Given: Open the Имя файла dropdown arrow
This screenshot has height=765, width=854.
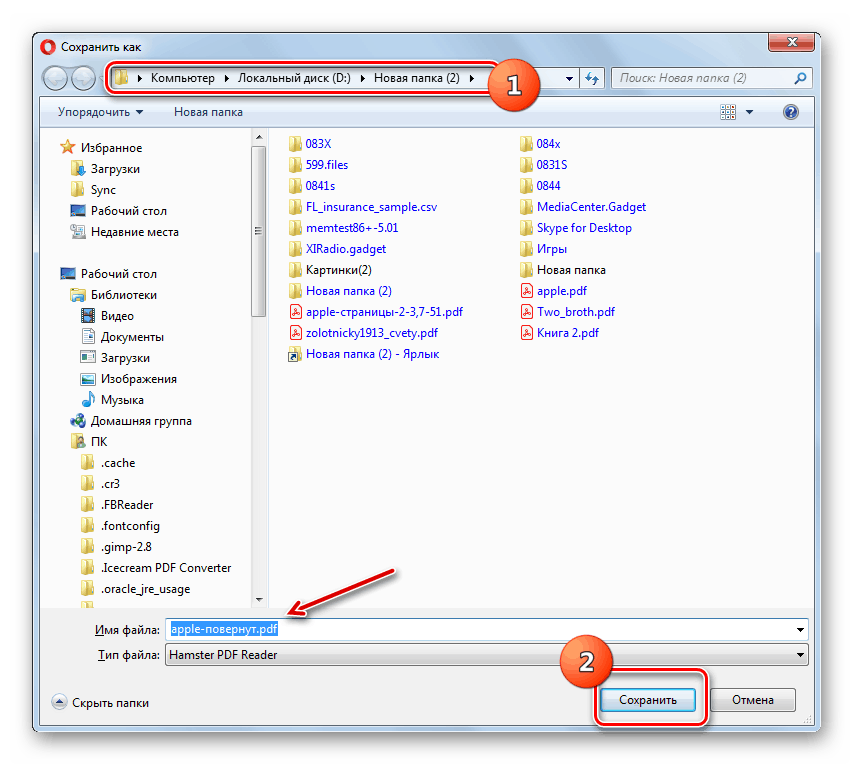Looking at the screenshot, I should coord(800,630).
